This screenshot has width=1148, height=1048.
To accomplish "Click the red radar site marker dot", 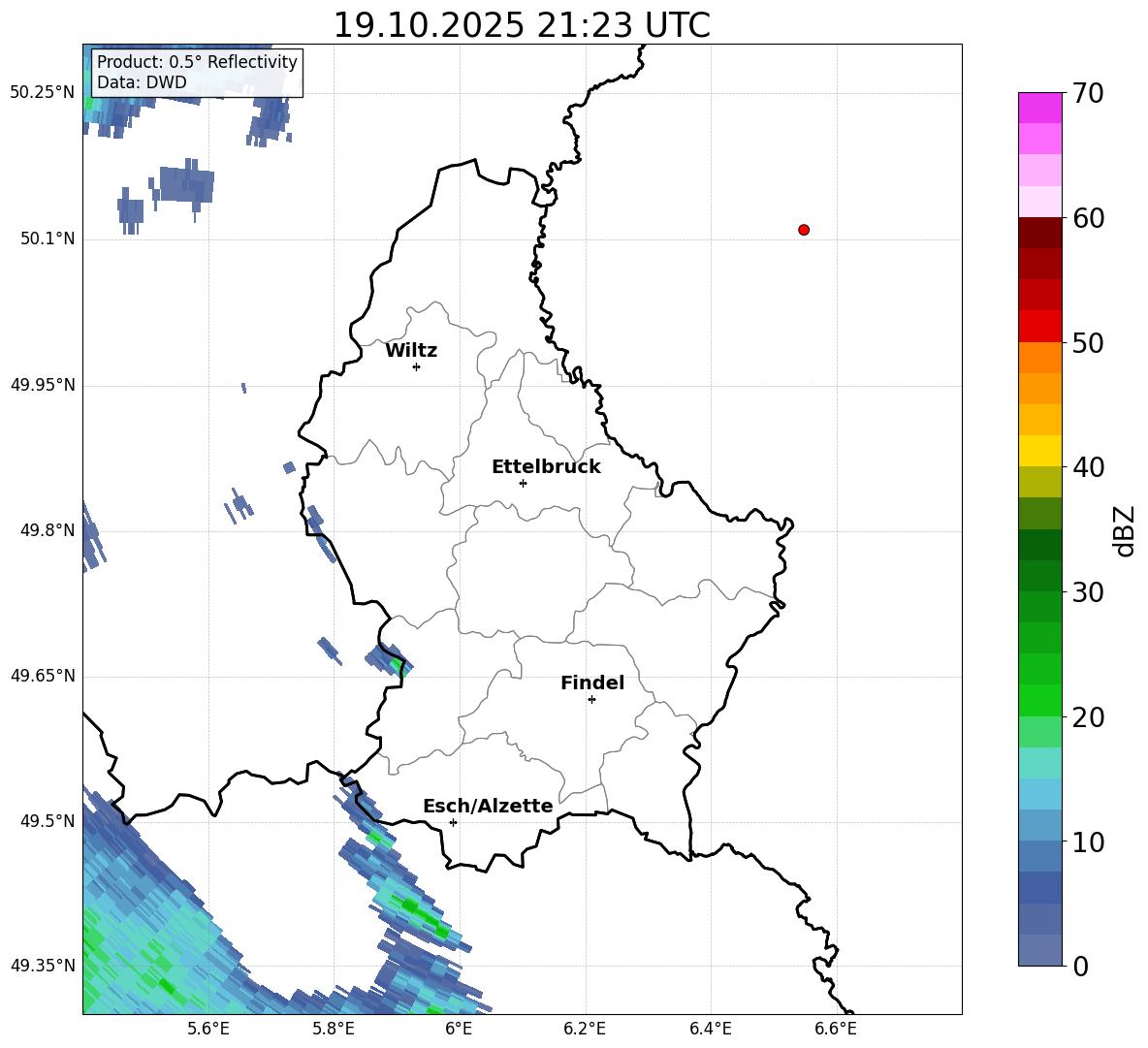I will pos(804,230).
